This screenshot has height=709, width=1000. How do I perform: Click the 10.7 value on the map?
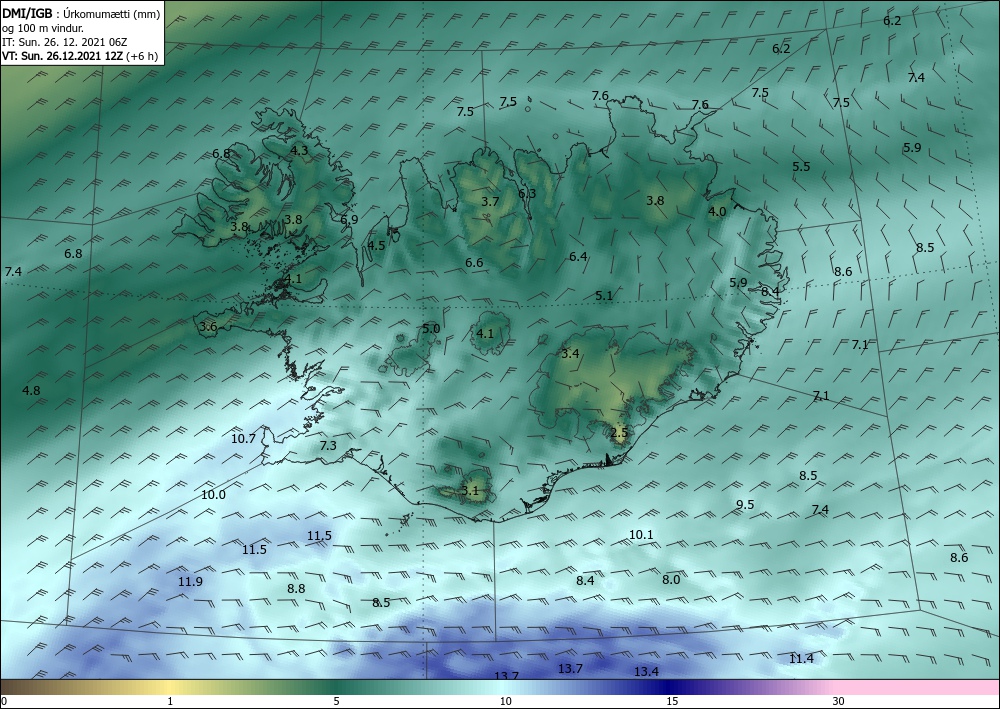click(243, 438)
